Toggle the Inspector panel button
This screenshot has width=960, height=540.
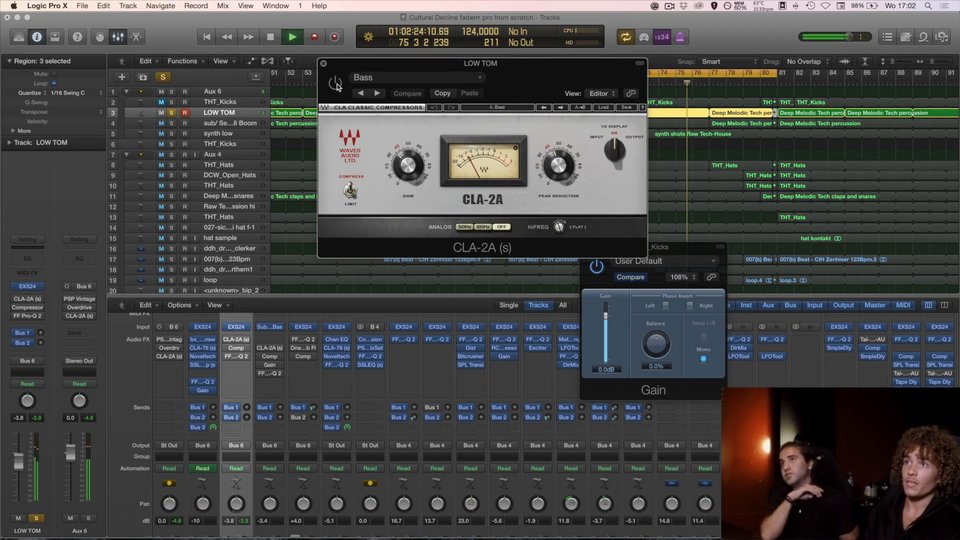click(x=37, y=37)
